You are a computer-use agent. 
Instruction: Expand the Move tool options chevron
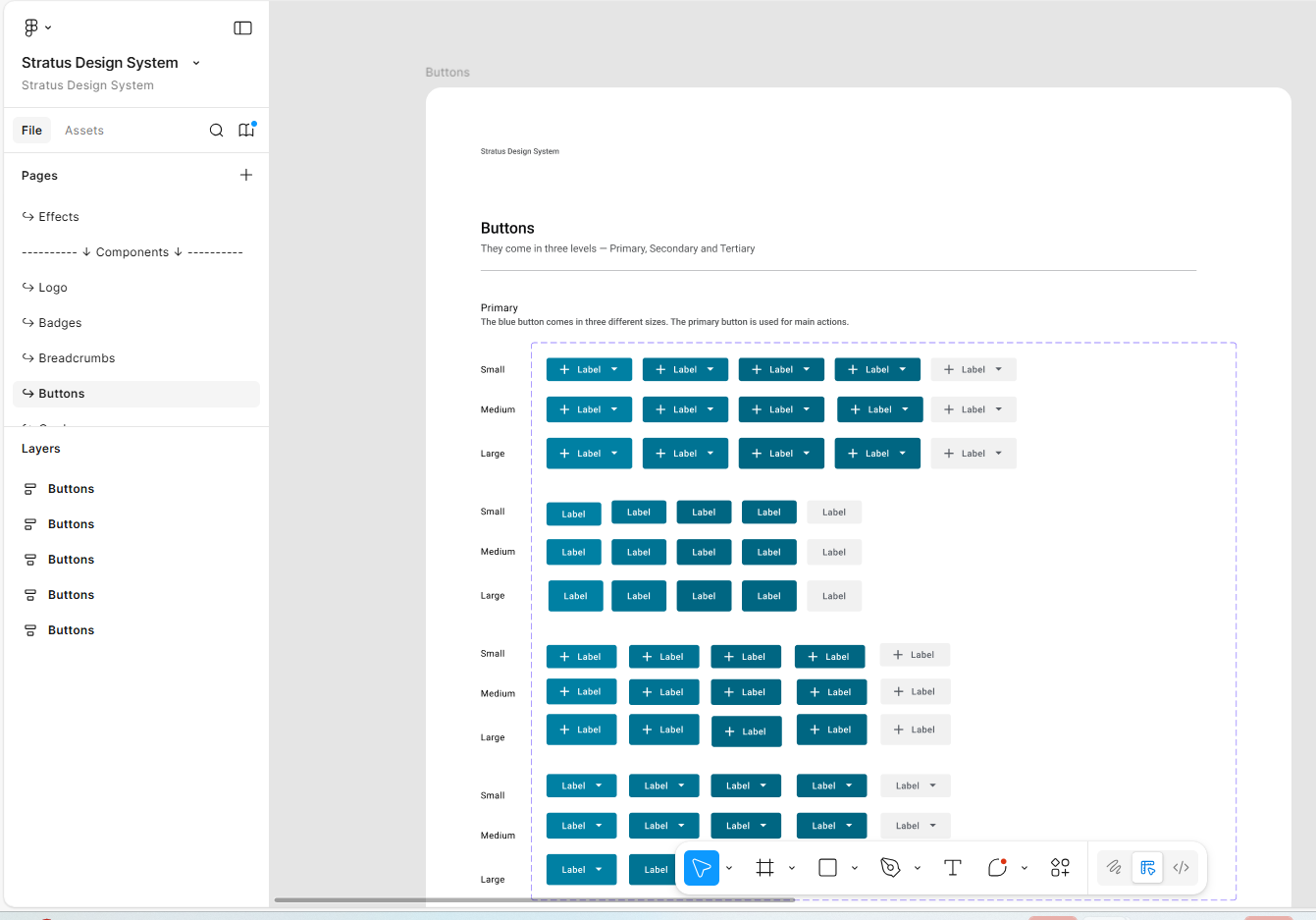(x=729, y=868)
